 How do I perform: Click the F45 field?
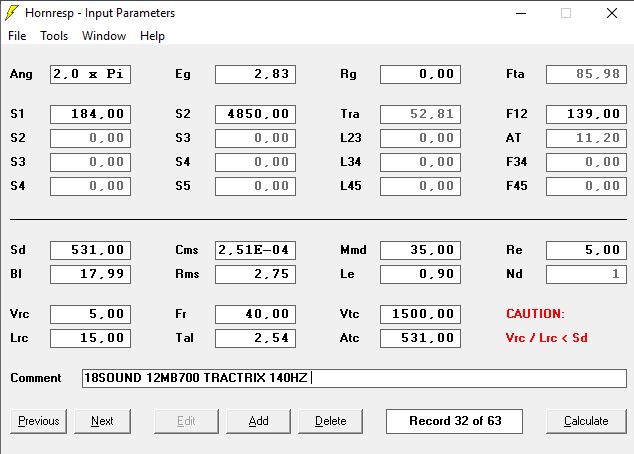coord(586,186)
